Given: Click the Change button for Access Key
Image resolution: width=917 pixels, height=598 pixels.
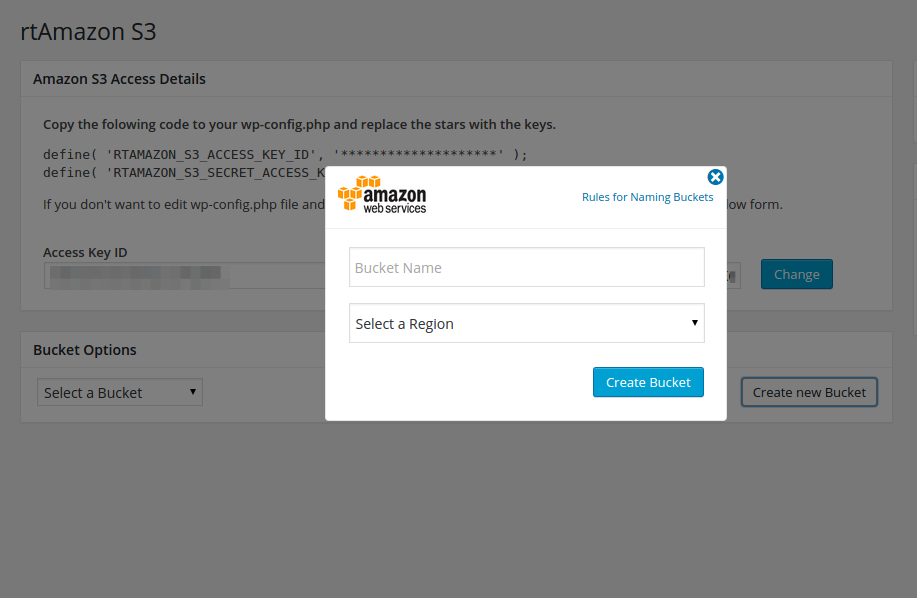Looking at the screenshot, I should pyautogui.click(x=796, y=273).
